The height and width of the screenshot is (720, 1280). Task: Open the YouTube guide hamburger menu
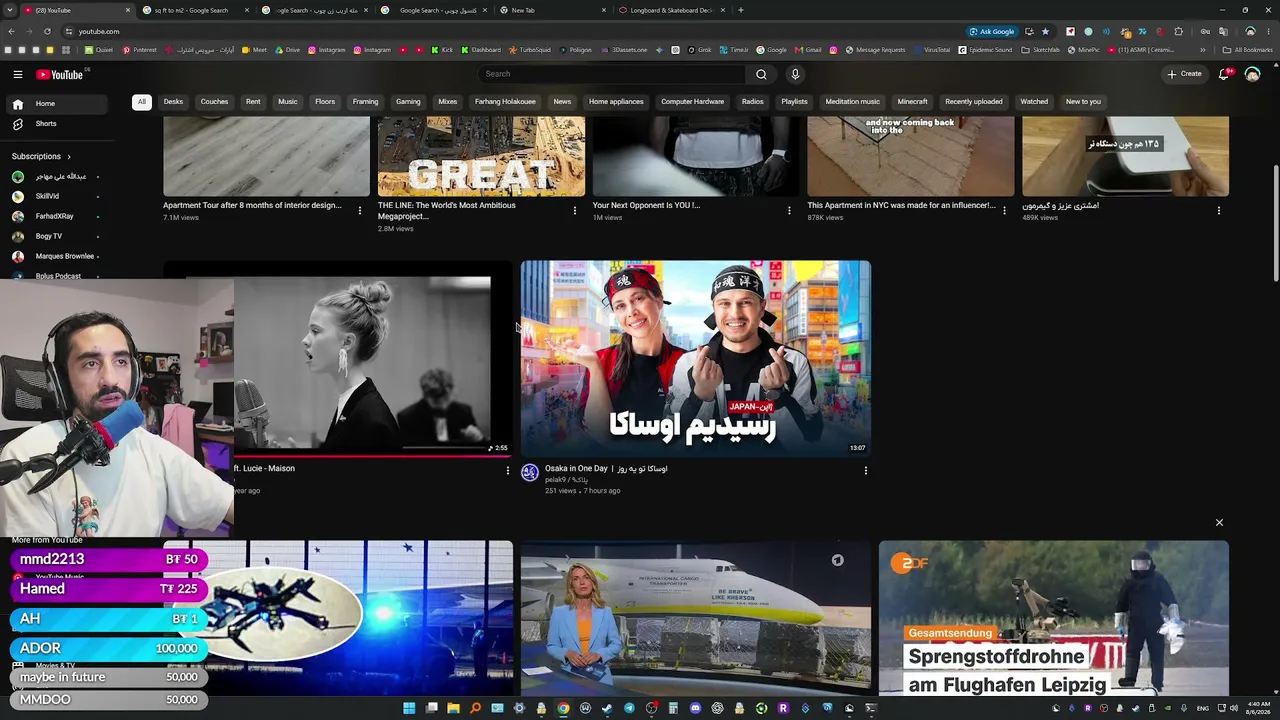pyautogui.click(x=17, y=74)
